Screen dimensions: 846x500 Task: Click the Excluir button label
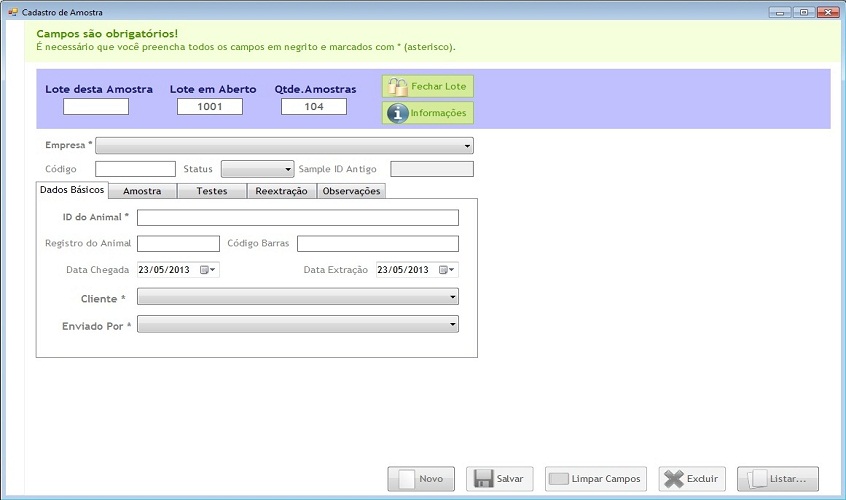tap(702, 479)
